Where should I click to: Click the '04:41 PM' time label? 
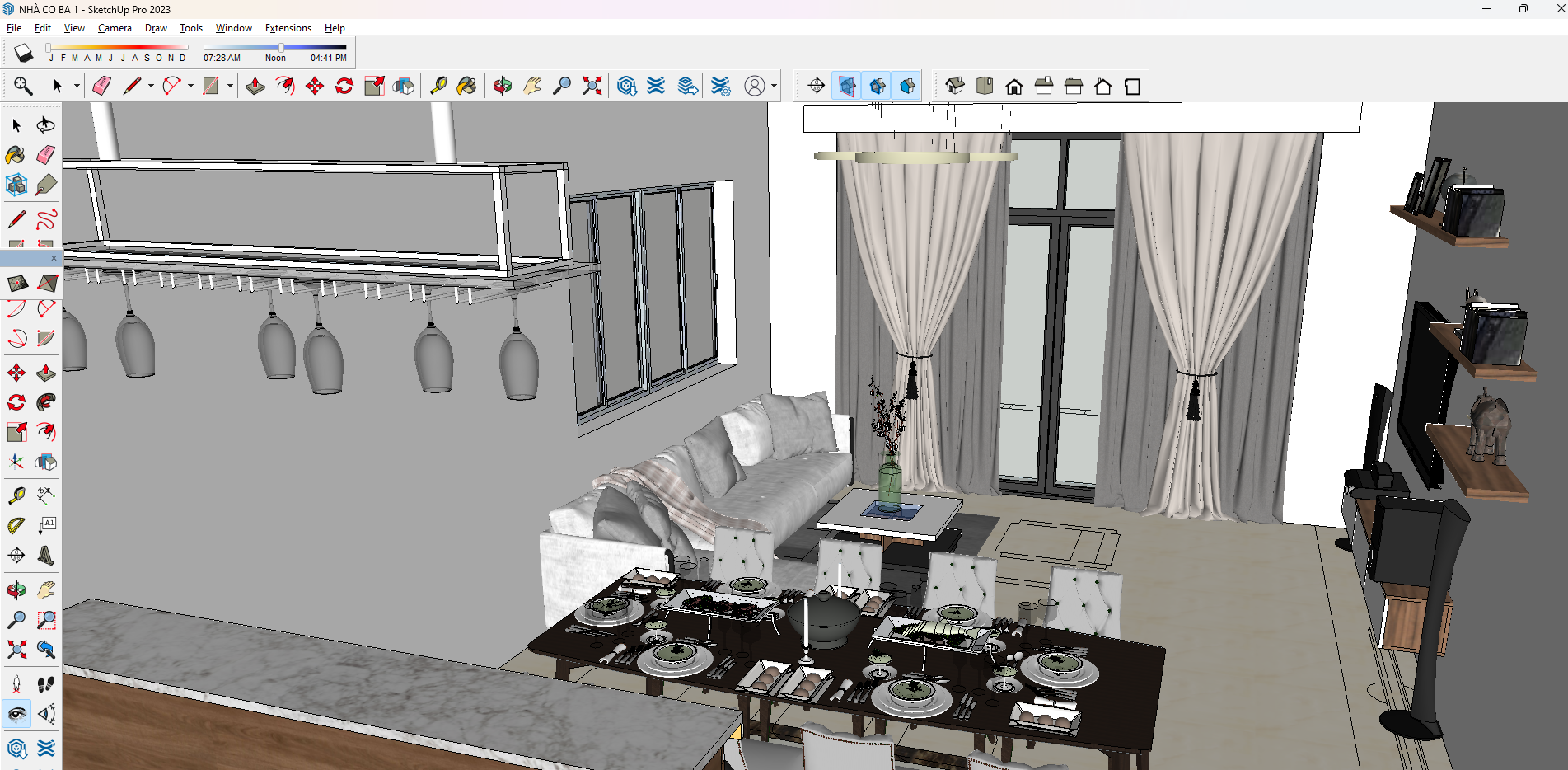point(329,58)
